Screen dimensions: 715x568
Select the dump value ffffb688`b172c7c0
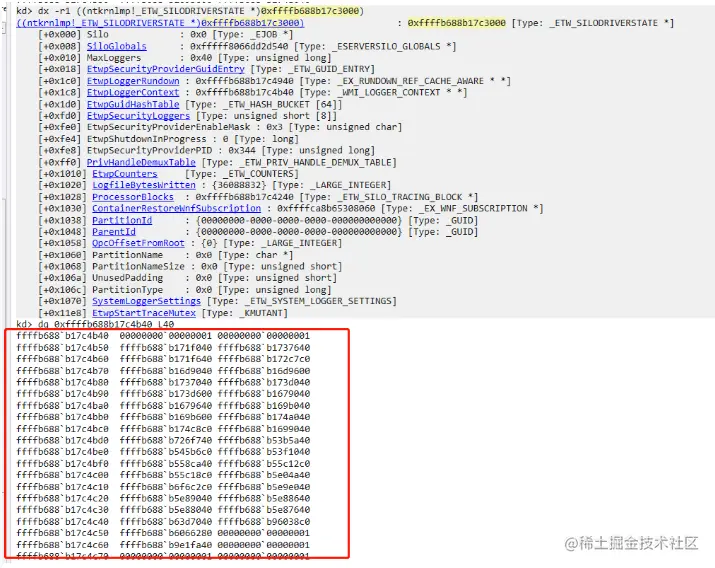[264, 359]
